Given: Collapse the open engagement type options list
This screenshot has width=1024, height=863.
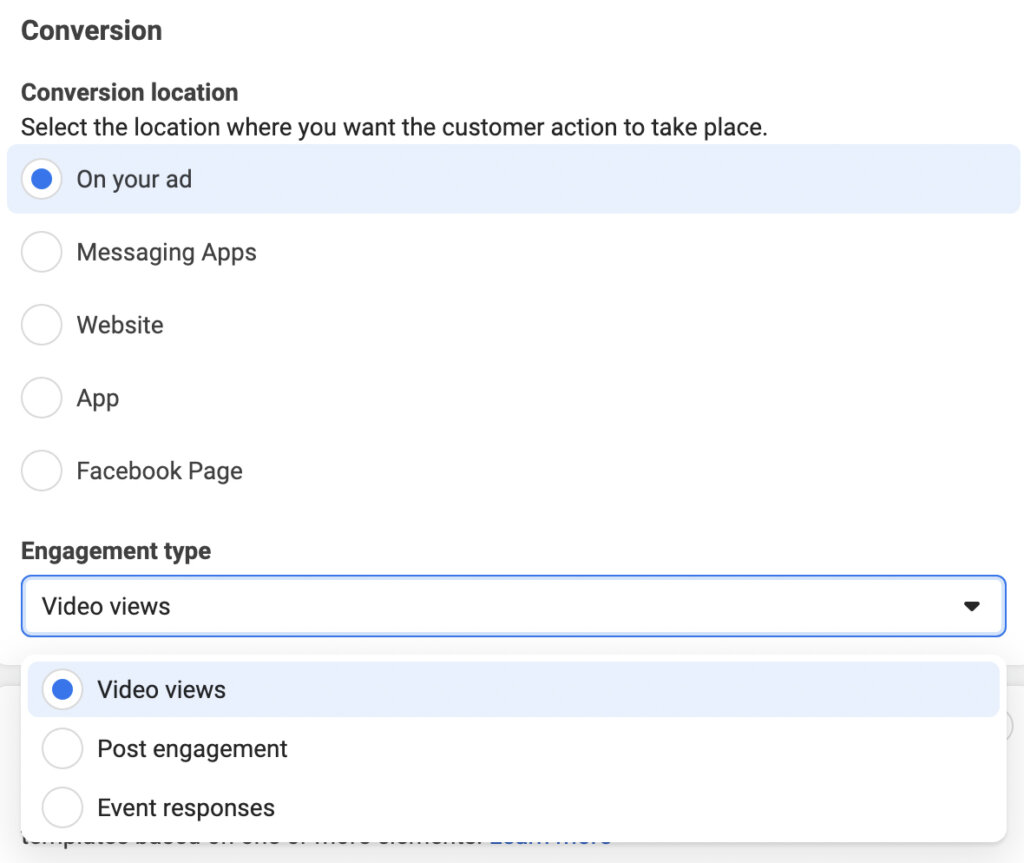Looking at the screenshot, I should 969,606.
